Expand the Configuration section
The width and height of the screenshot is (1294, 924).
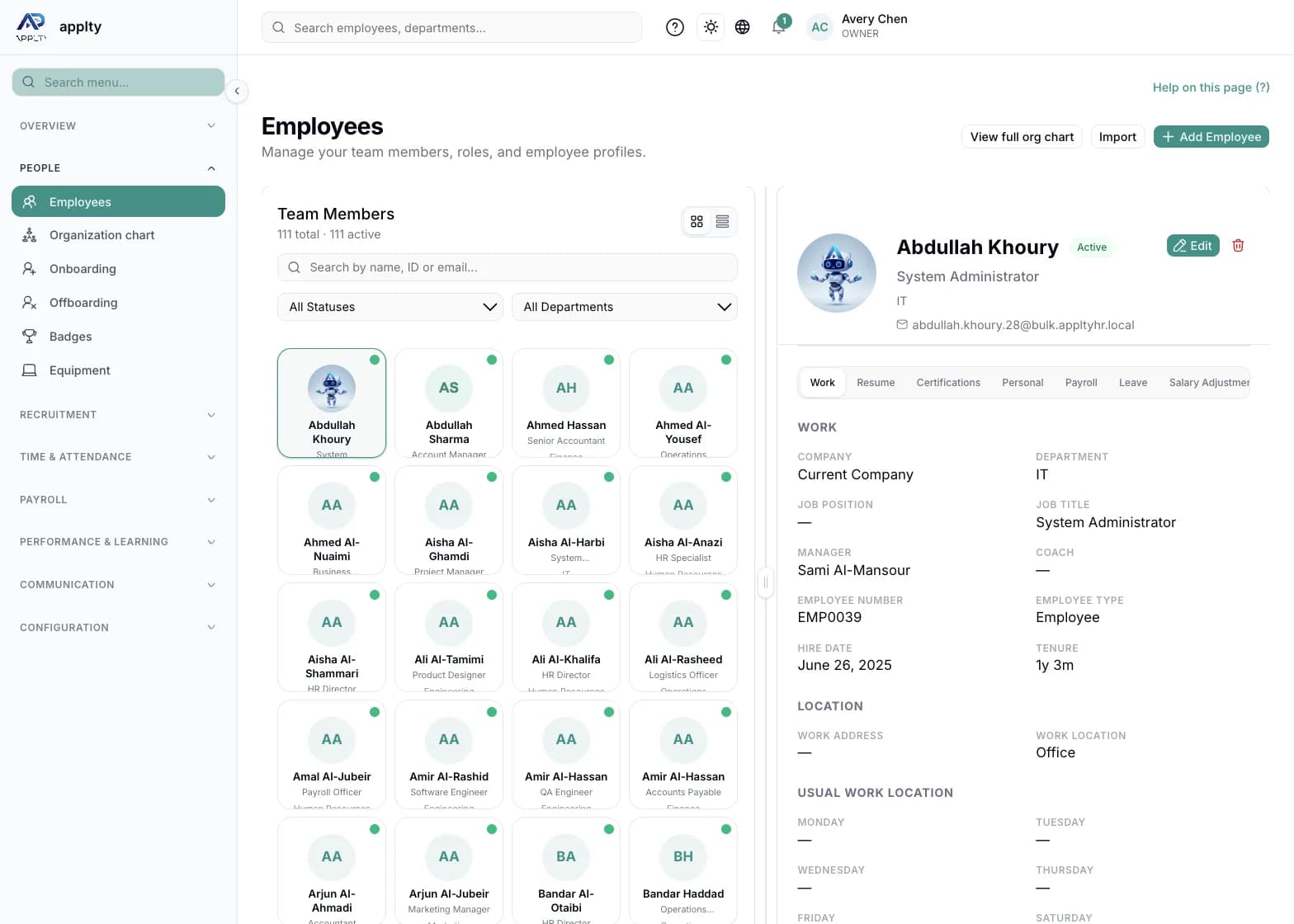[x=118, y=628]
